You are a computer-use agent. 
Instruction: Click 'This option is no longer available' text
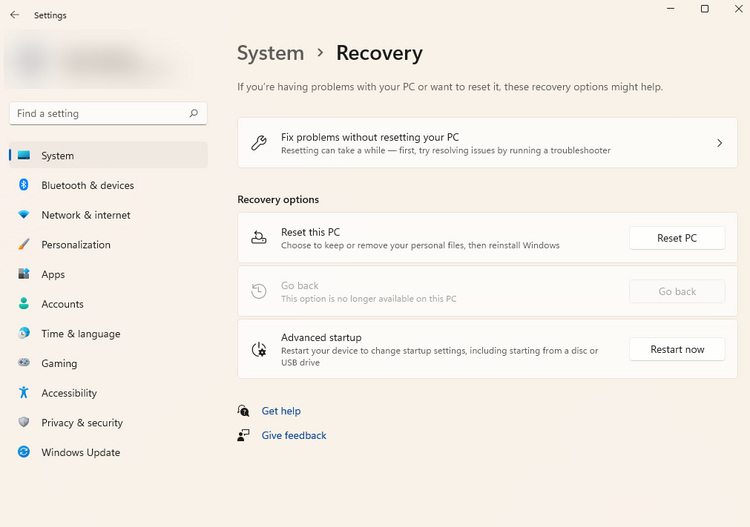(x=368, y=298)
